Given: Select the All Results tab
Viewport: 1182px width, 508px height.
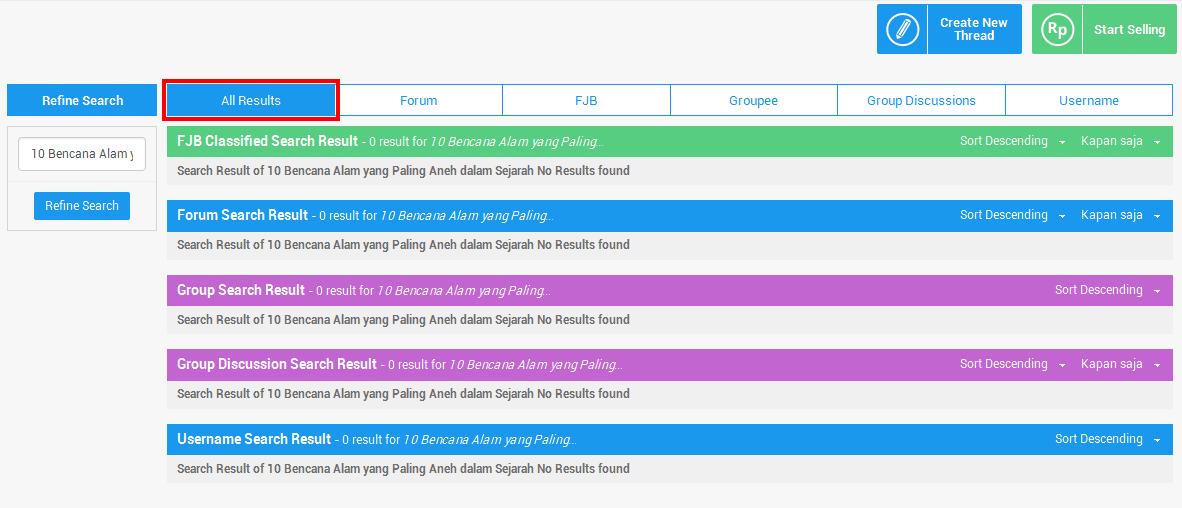Looking at the screenshot, I should point(251,100).
